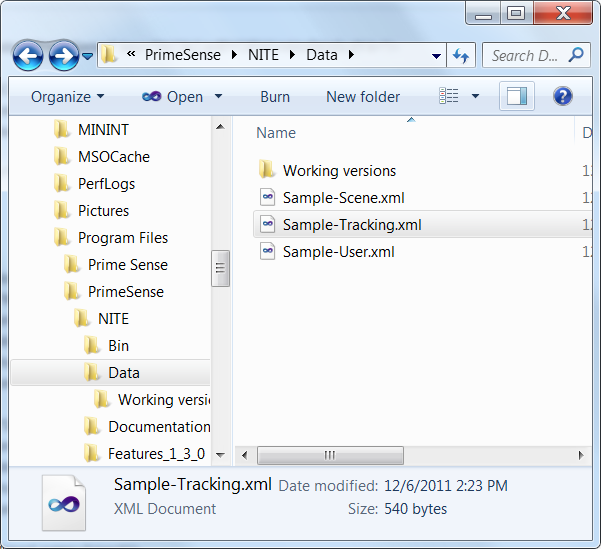Click the New folder button

point(363,97)
